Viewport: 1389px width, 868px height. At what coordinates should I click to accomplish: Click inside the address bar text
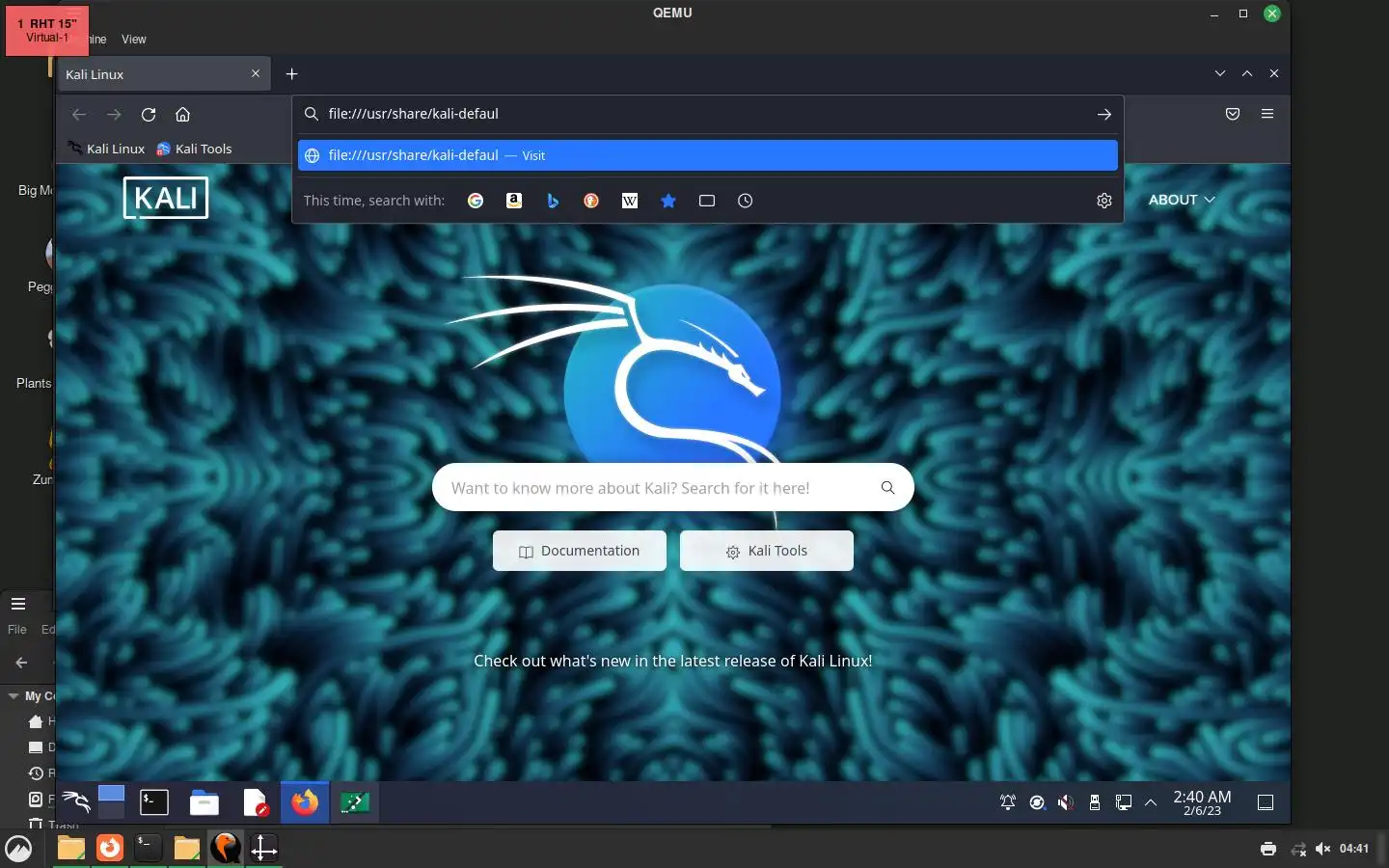click(413, 114)
